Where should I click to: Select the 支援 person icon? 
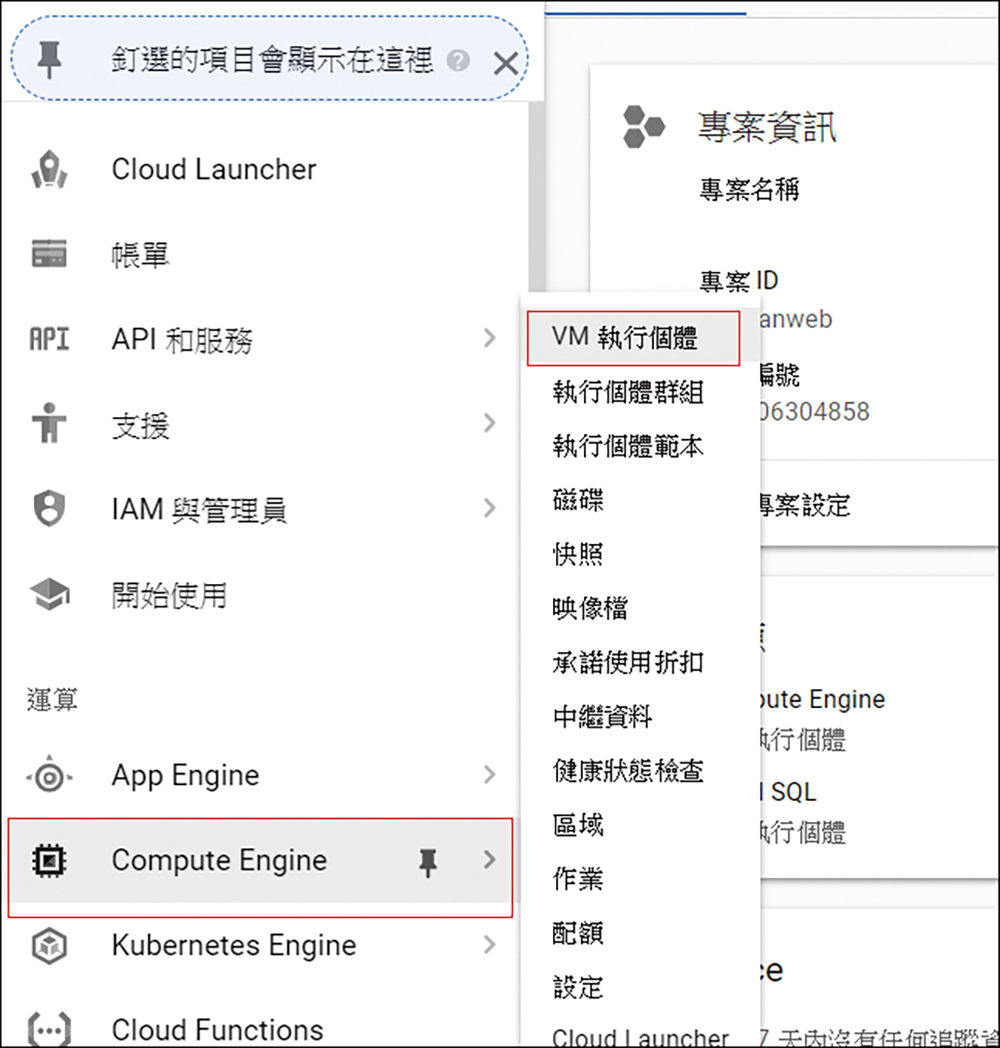(49, 423)
